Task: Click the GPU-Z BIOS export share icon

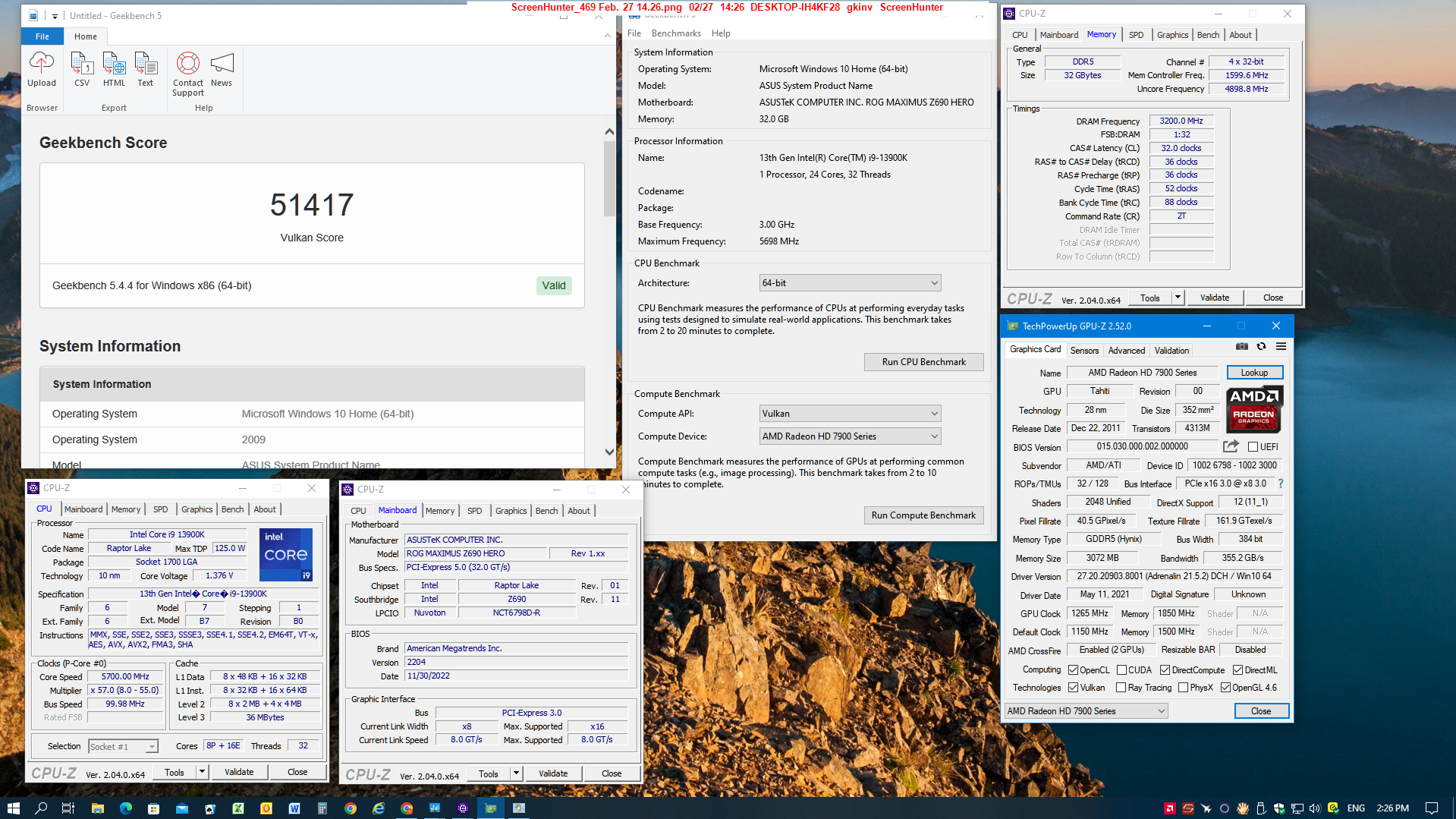Action: tap(1231, 446)
